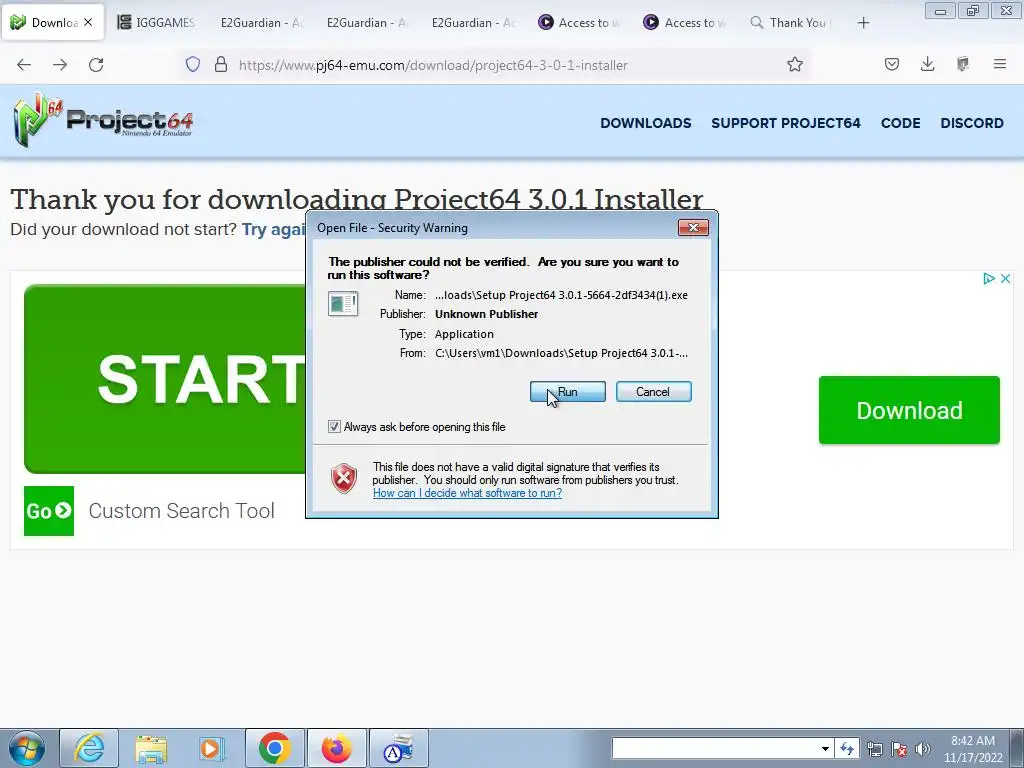This screenshot has width=1024, height=768.
Task: Click the green Download ad button
Action: [909, 410]
